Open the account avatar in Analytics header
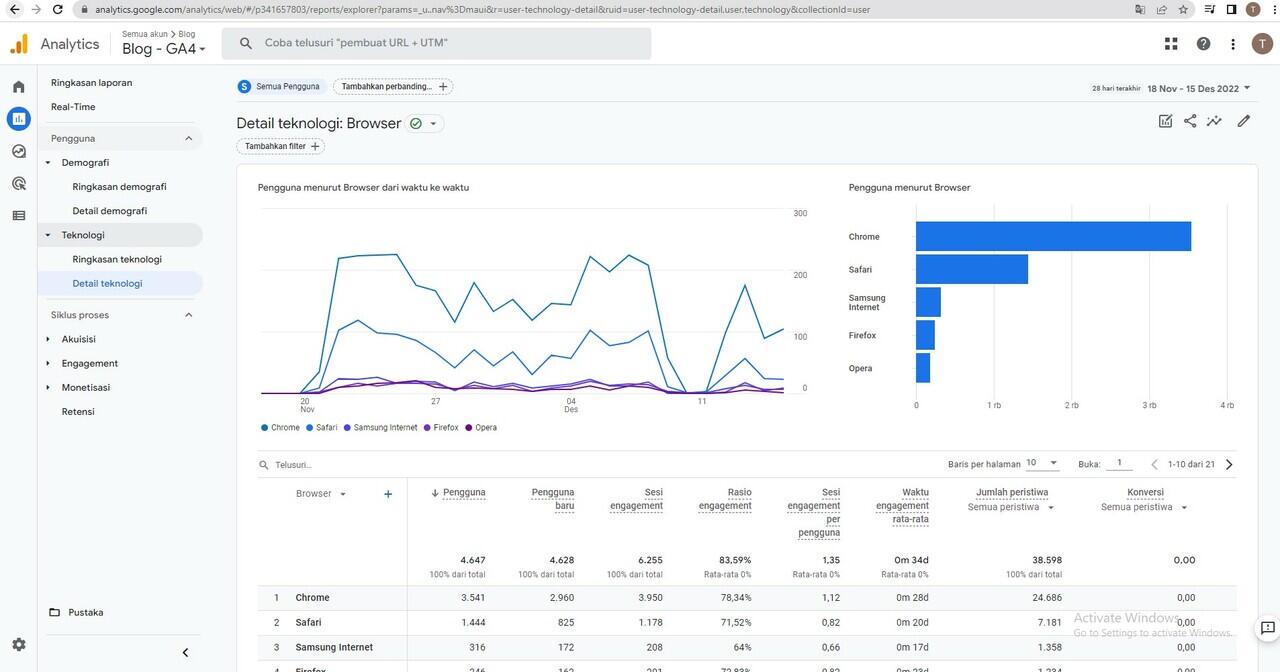The image size is (1280, 672). point(1262,44)
